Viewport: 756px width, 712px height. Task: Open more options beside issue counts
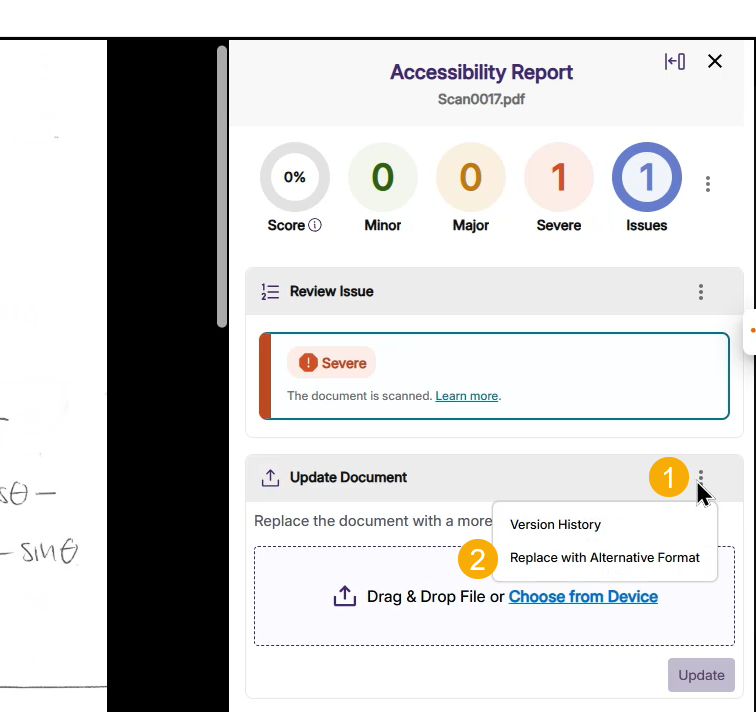tap(708, 184)
